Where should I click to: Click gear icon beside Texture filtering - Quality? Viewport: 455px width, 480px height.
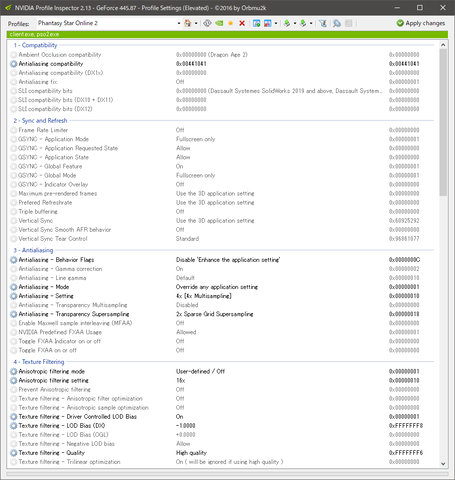13,453
